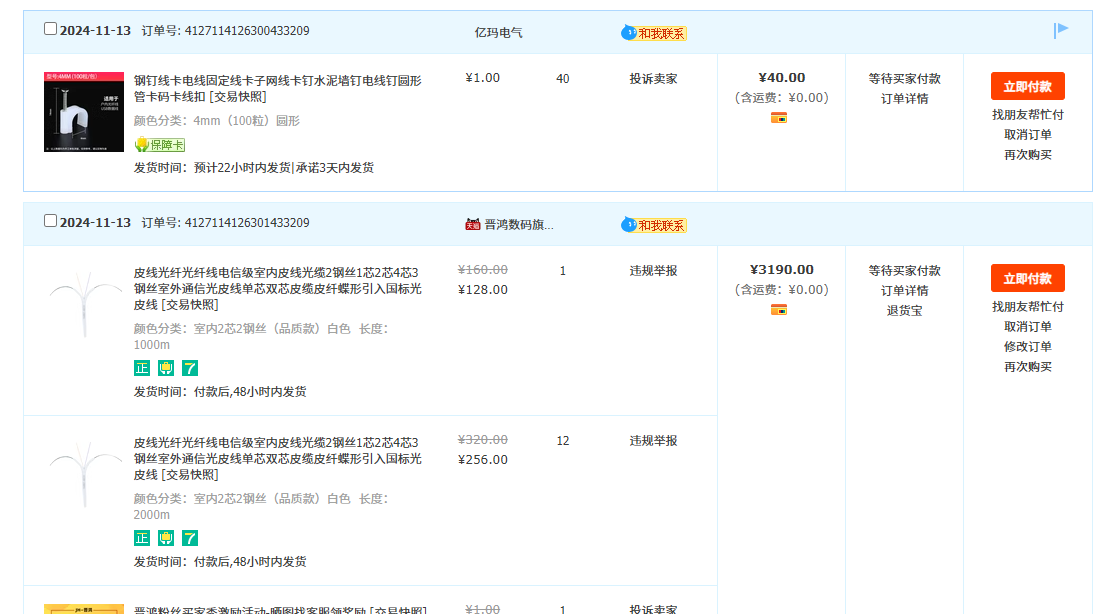Image resolution: width=1104 pixels, height=614 pixels.
Task: Click the flag icon on the first order
Action: click(x=1061, y=31)
